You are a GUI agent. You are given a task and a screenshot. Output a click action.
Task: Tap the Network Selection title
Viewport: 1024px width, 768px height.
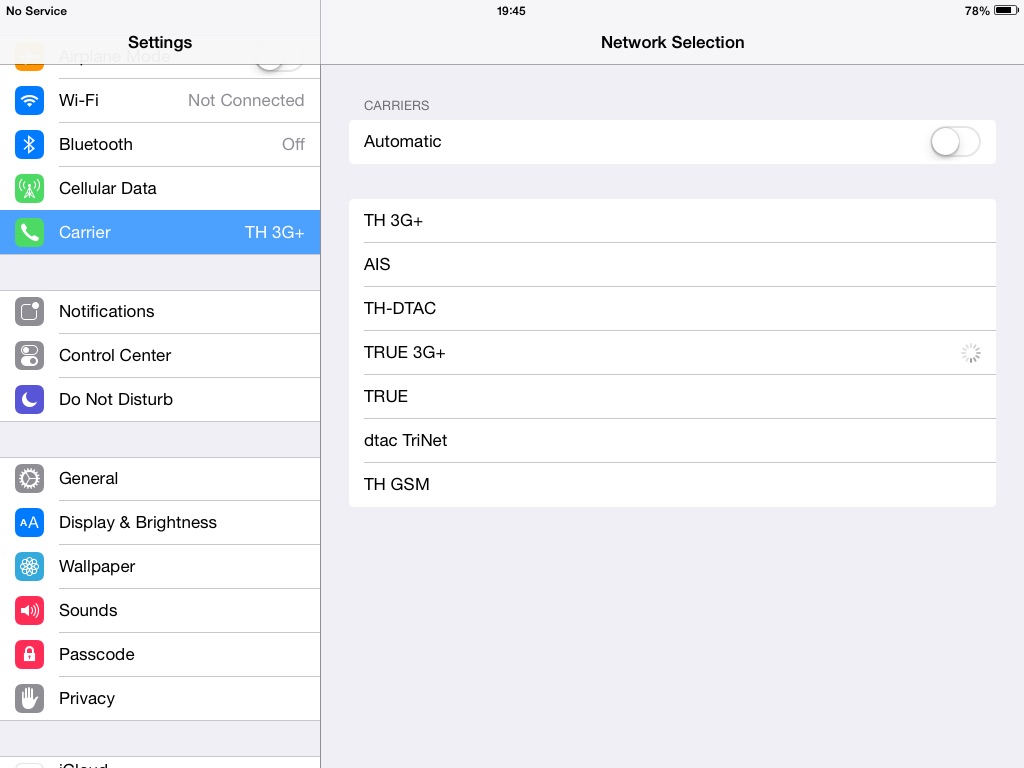click(x=673, y=42)
